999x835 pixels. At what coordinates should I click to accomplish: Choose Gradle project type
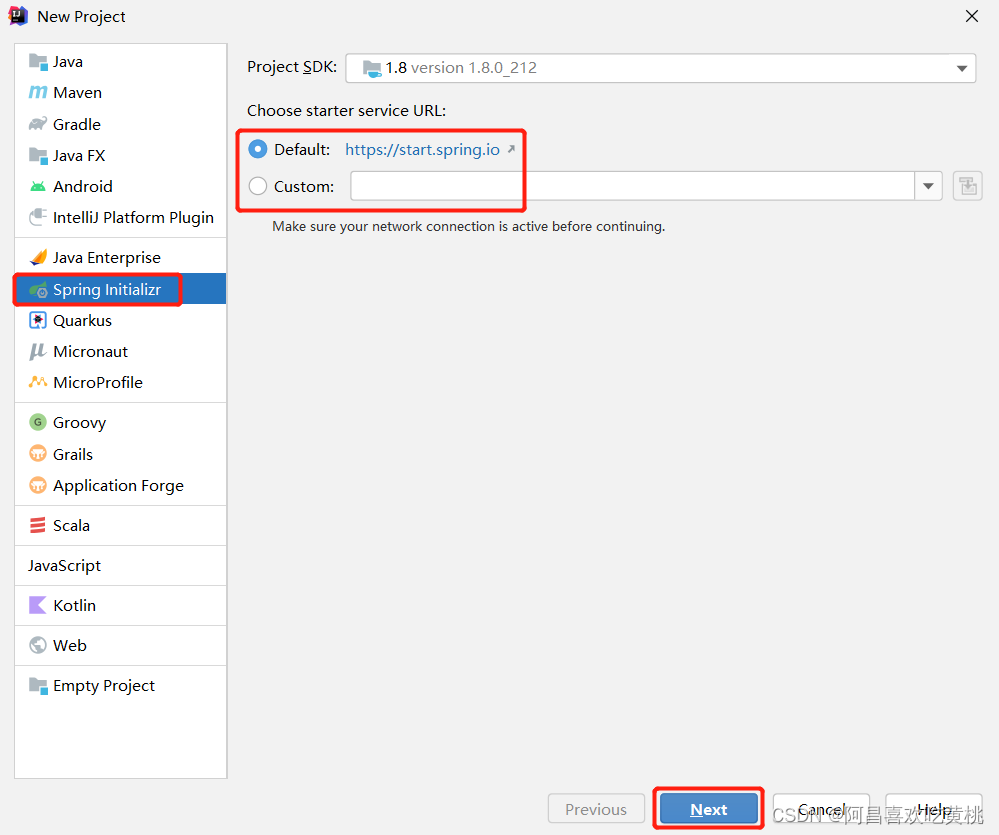pos(120,124)
